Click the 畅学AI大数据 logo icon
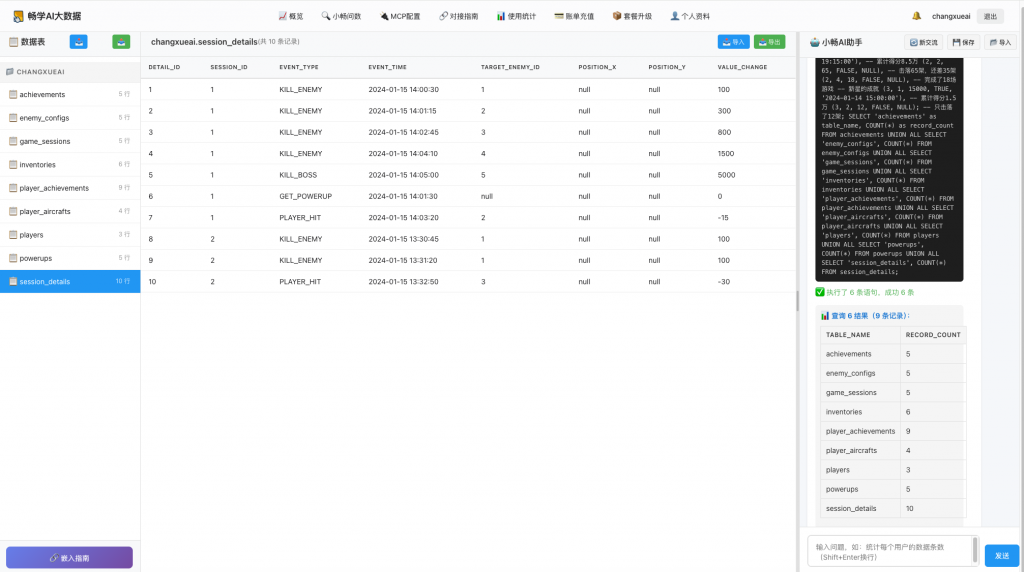This screenshot has width=1024, height=572. point(18,16)
